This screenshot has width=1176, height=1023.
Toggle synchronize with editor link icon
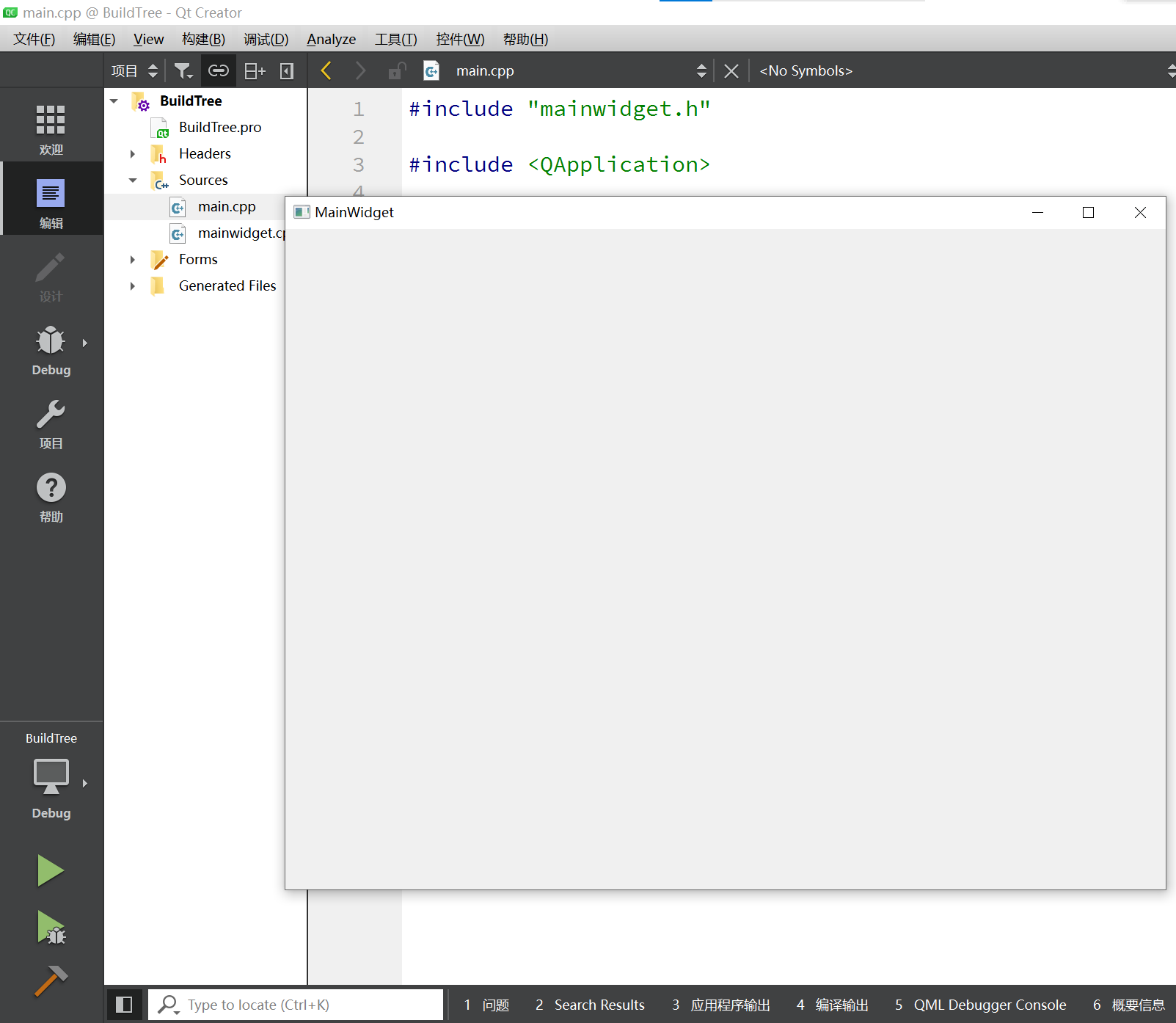coord(219,70)
